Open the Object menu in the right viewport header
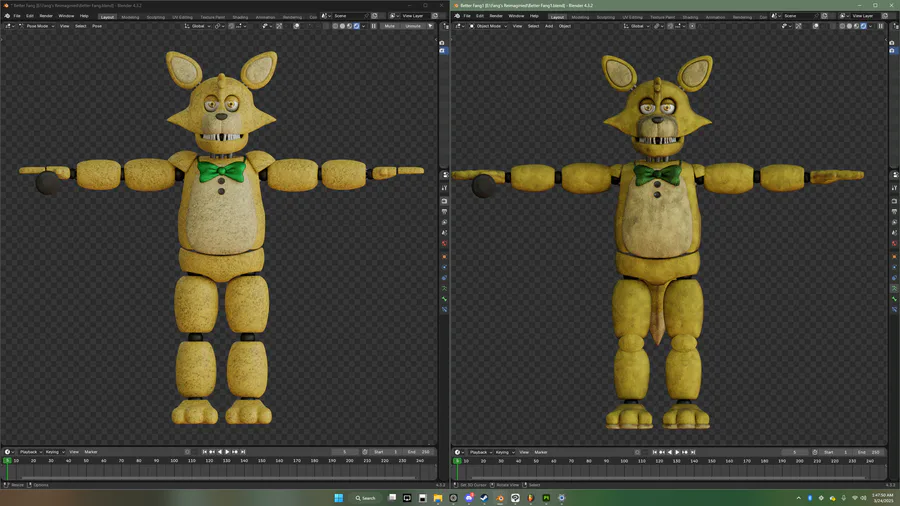 [x=565, y=26]
